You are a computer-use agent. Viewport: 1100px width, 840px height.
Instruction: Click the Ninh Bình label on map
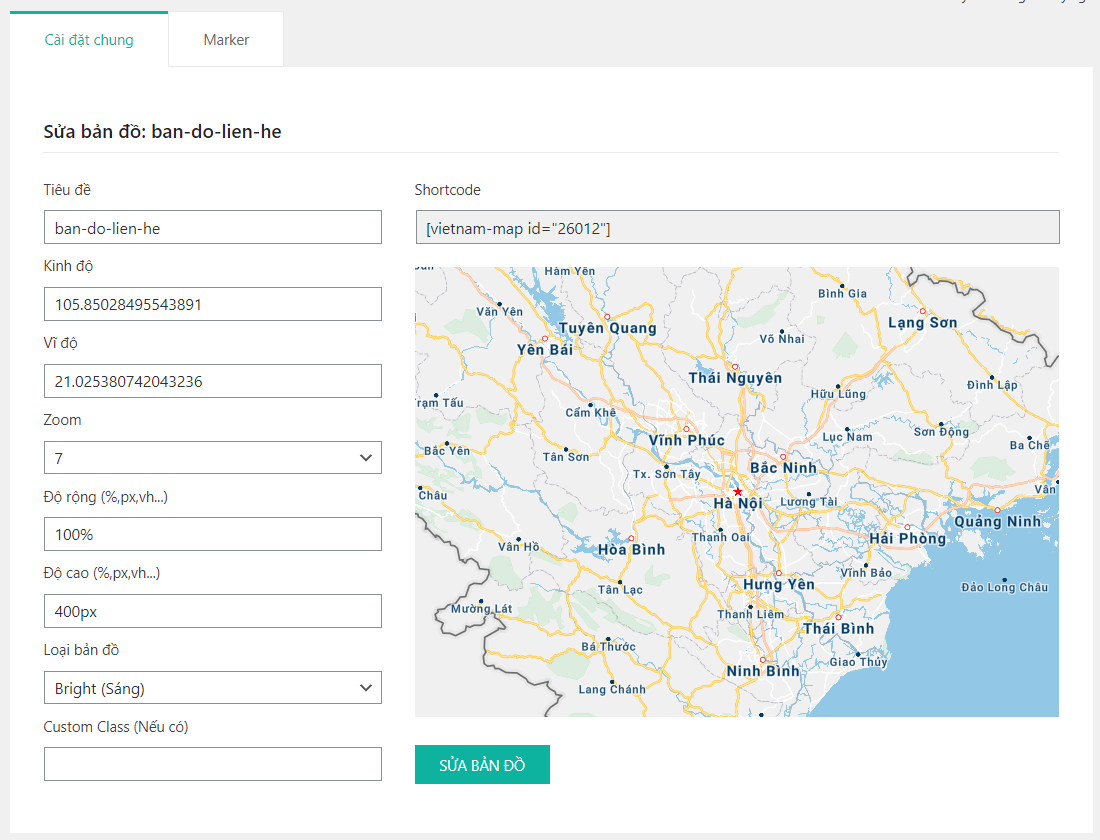763,672
